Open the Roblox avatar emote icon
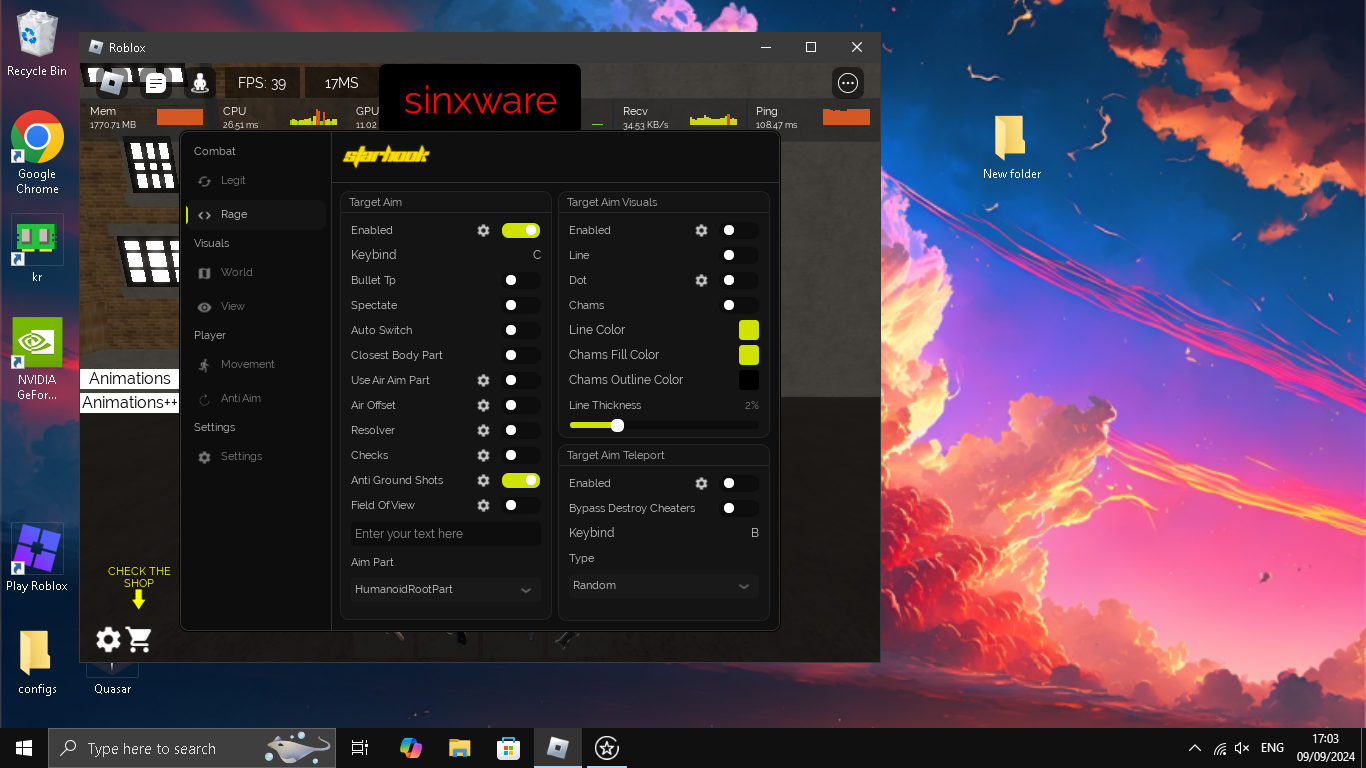 click(200, 83)
